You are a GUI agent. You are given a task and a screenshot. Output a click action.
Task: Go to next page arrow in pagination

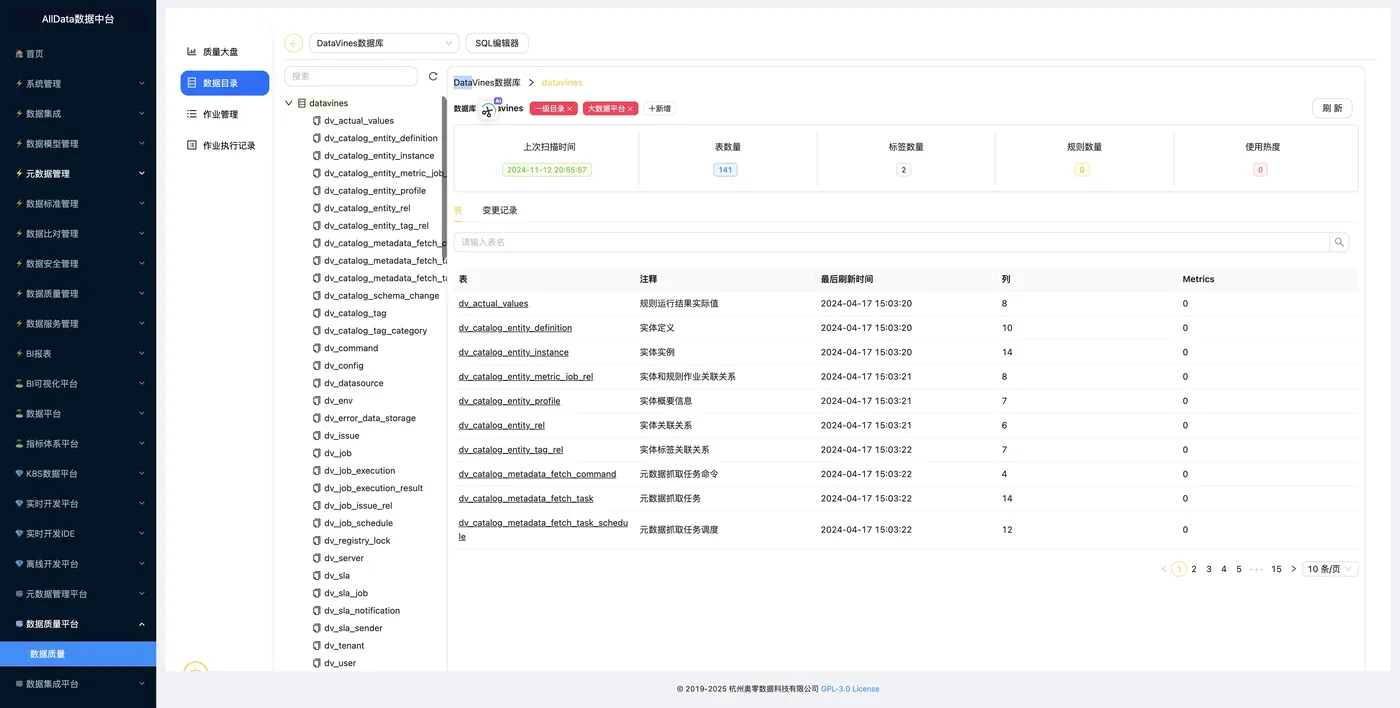click(1293, 569)
